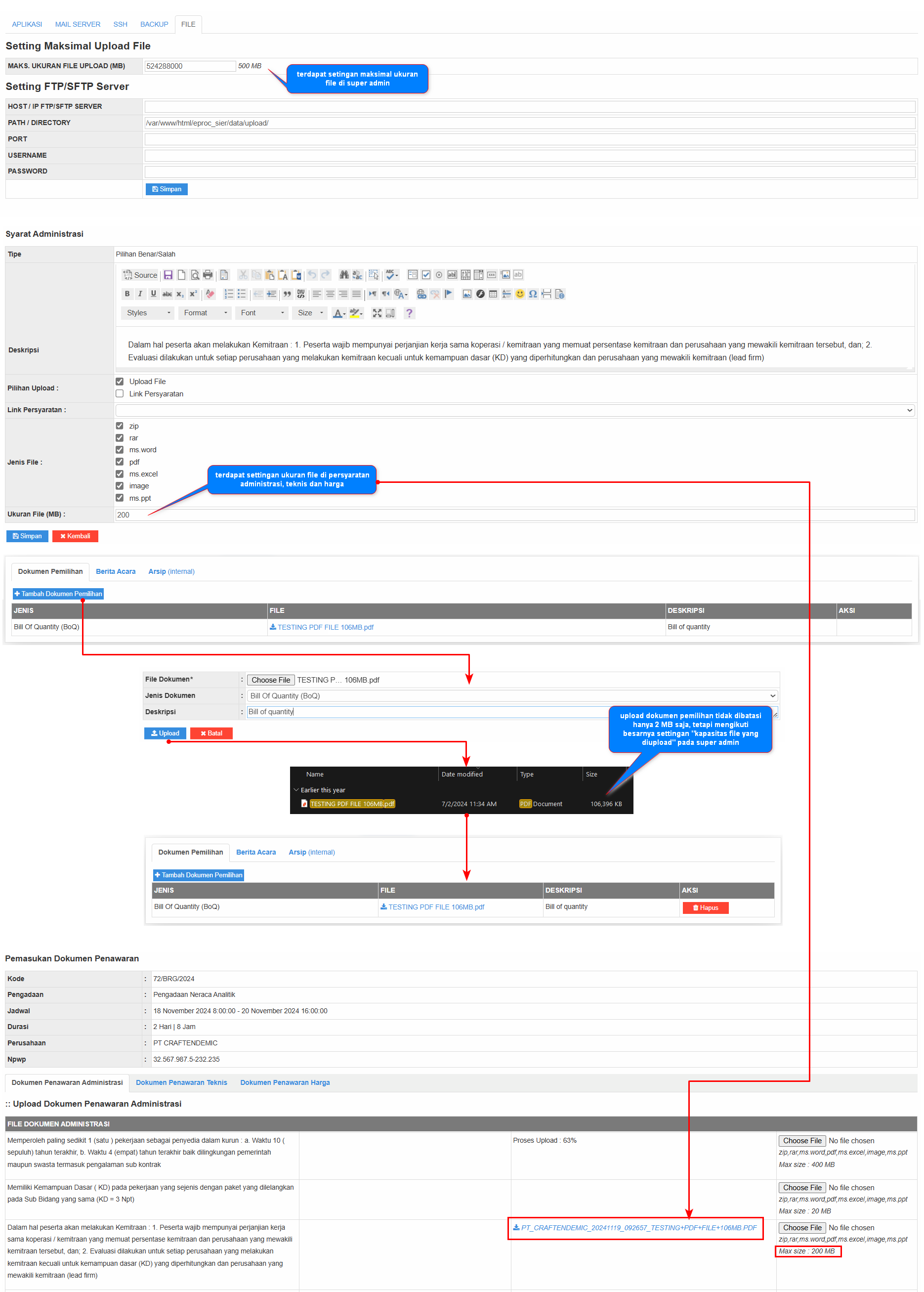The image size is (924, 1292).
Task: Click the red Hapus button
Action: tap(706, 908)
